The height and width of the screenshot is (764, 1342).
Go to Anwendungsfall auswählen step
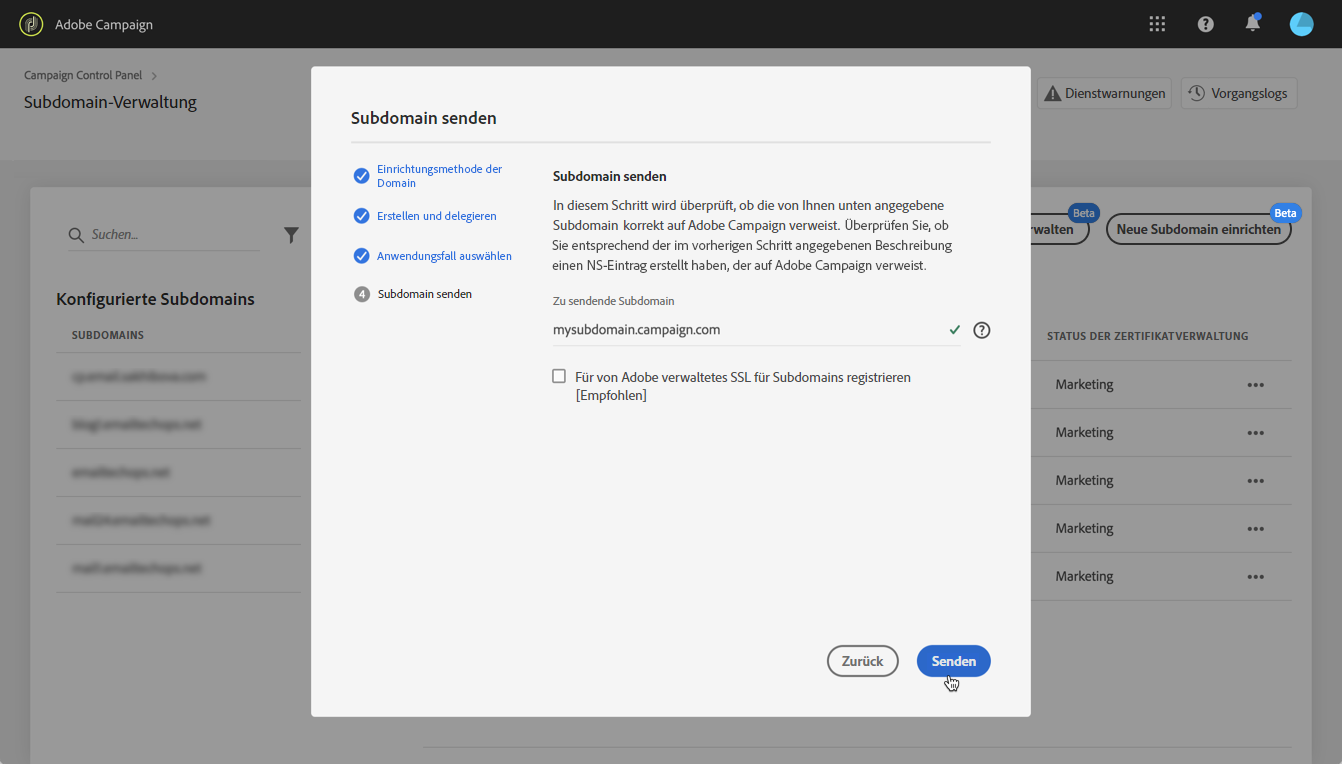[x=444, y=256]
